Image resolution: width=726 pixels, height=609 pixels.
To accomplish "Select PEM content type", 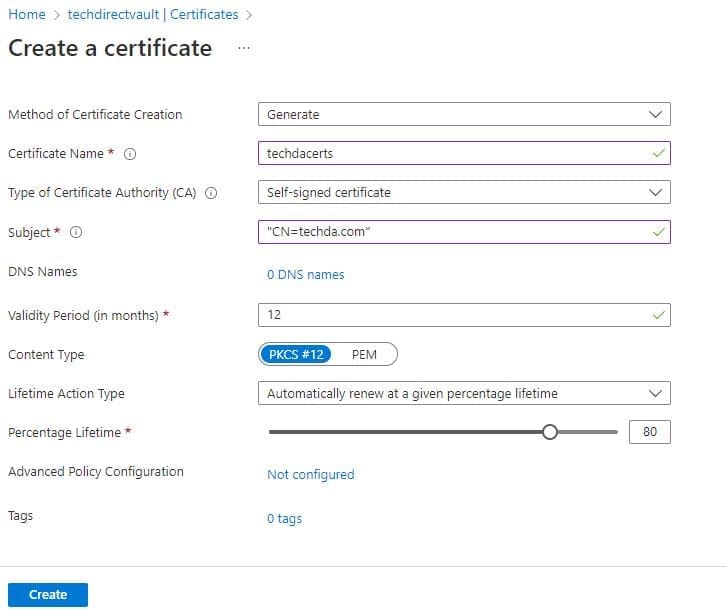I will click(x=364, y=354).
